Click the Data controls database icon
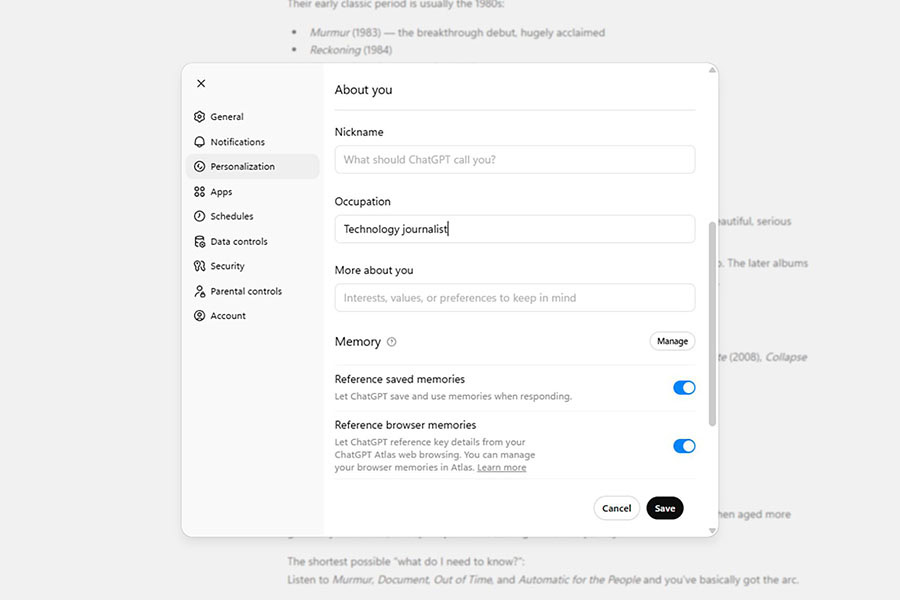The width and height of the screenshot is (900, 600). point(199,242)
